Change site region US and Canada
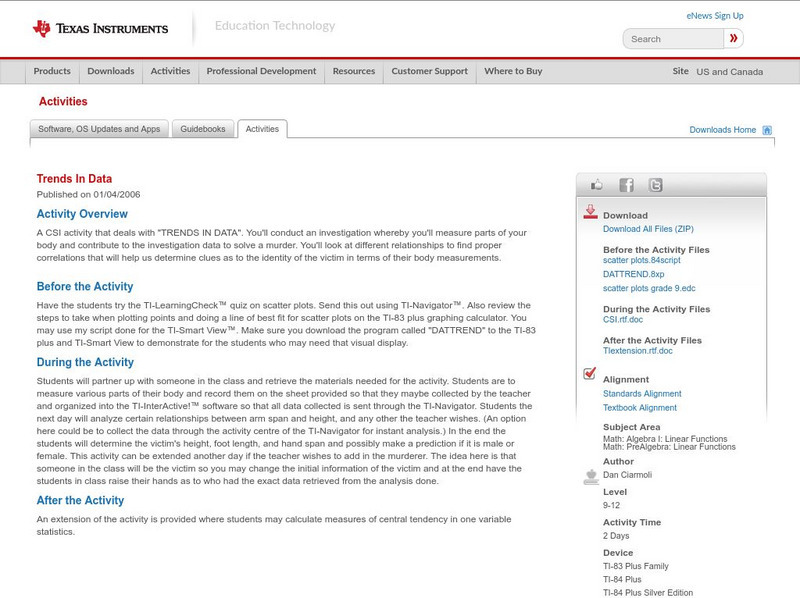The image size is (800, 598). click(730, 72)
